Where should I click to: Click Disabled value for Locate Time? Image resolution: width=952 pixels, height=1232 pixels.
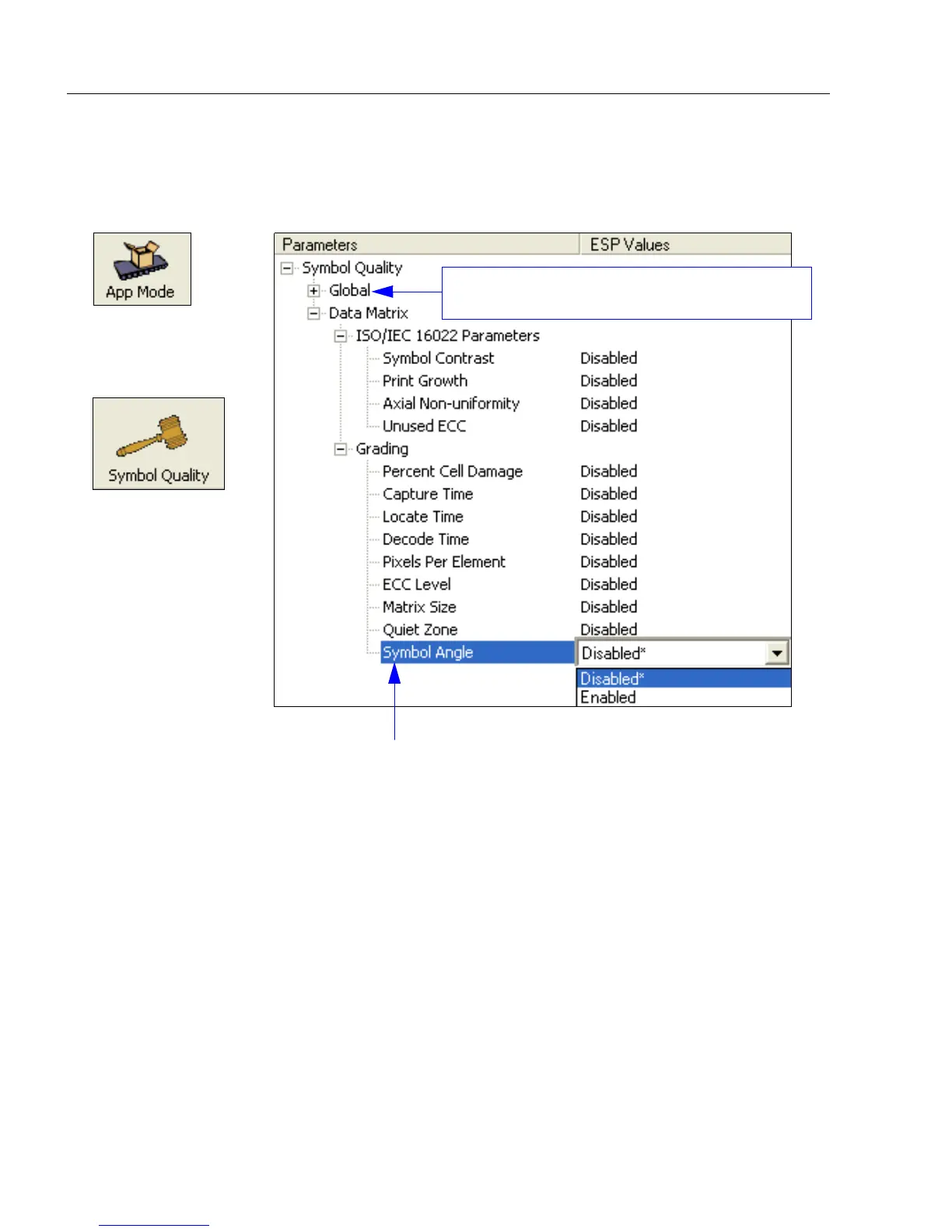coord(609,516)
